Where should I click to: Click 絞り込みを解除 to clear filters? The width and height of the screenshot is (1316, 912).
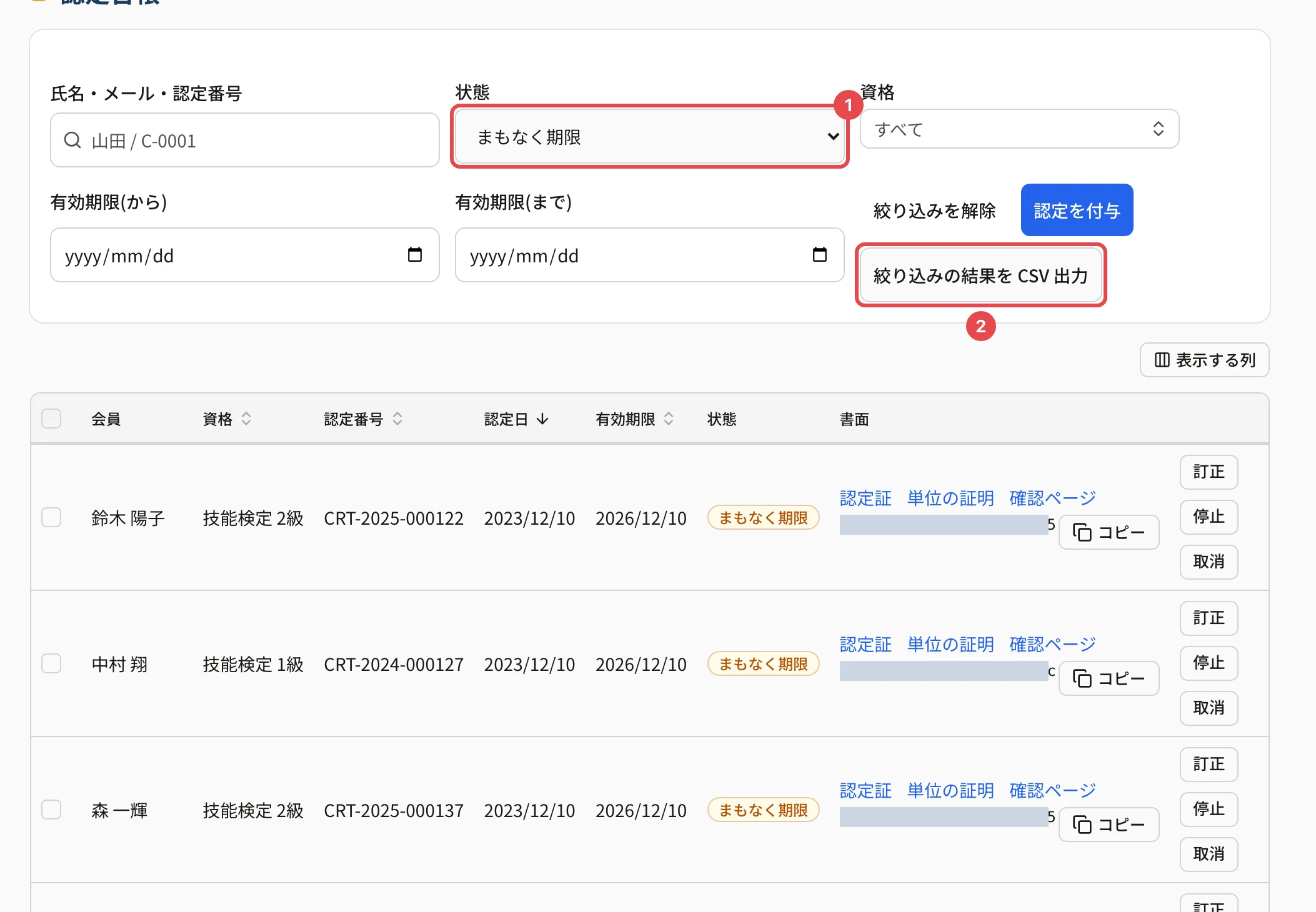(935, 211)
